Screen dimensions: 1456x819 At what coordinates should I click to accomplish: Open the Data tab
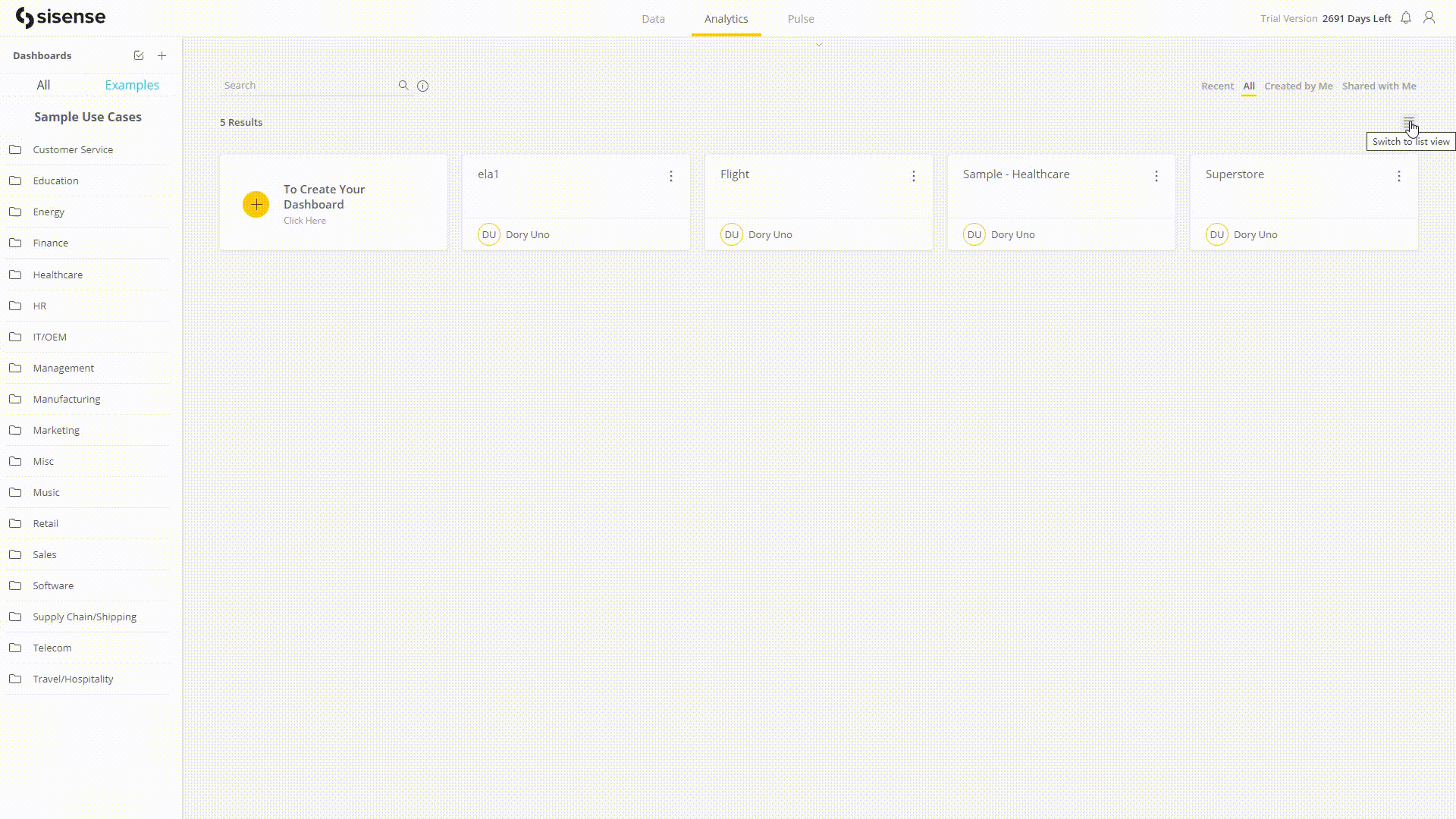(653, 19)
